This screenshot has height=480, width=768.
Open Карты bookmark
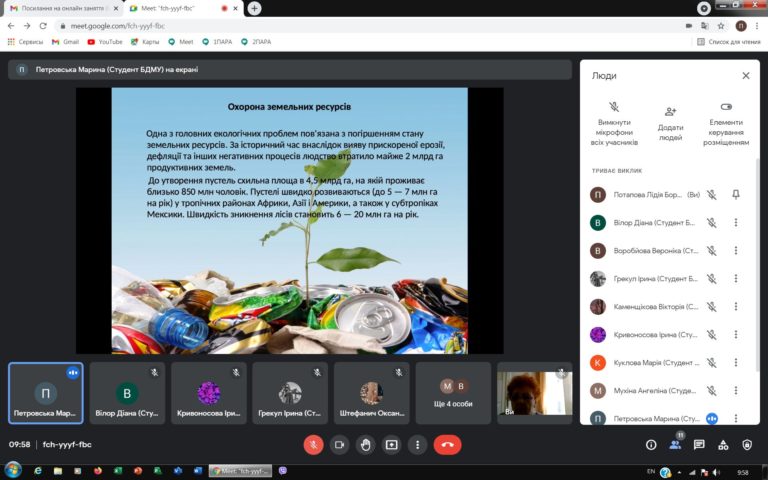point(145,42)
